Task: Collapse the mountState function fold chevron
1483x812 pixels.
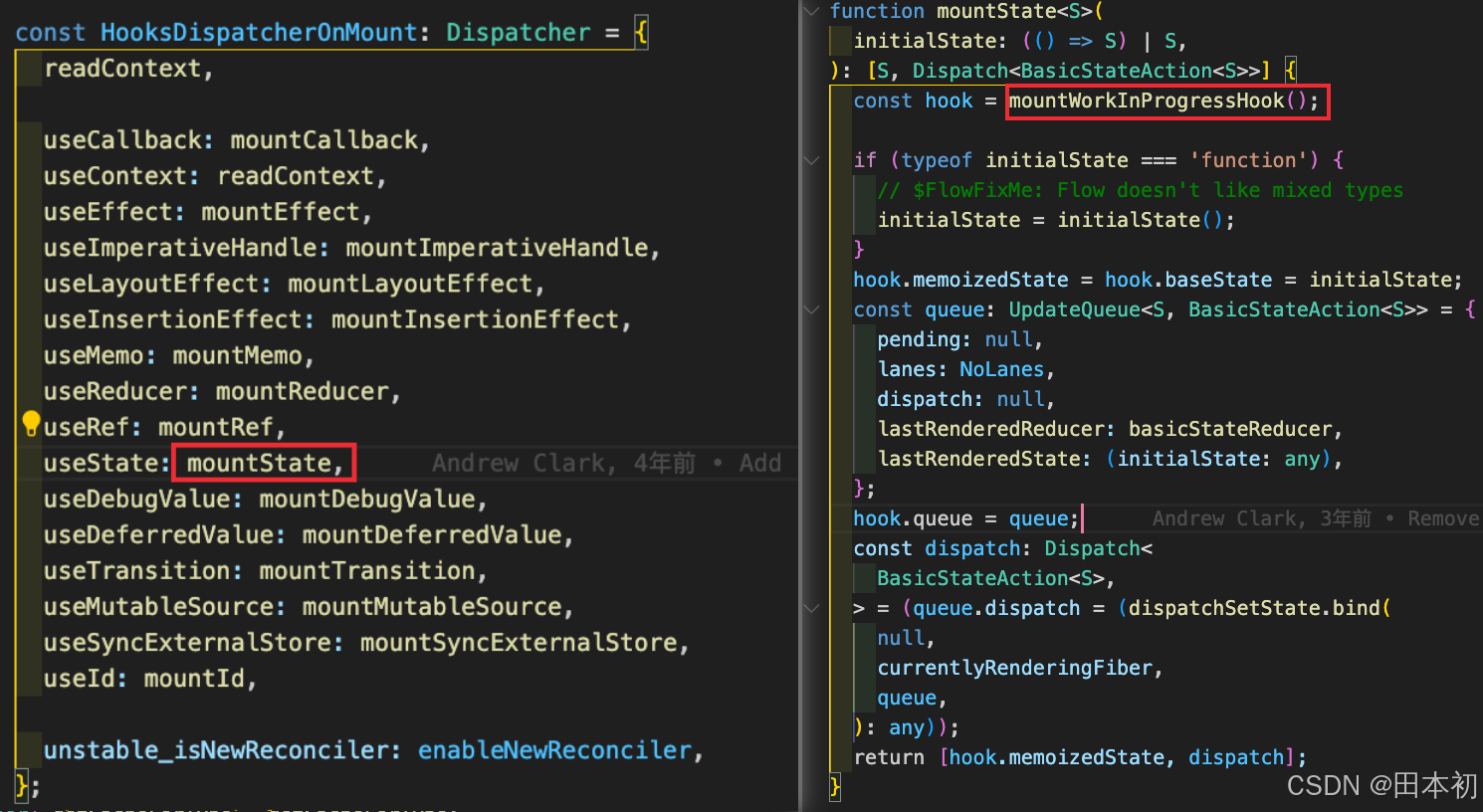Action: coord(812,11)
